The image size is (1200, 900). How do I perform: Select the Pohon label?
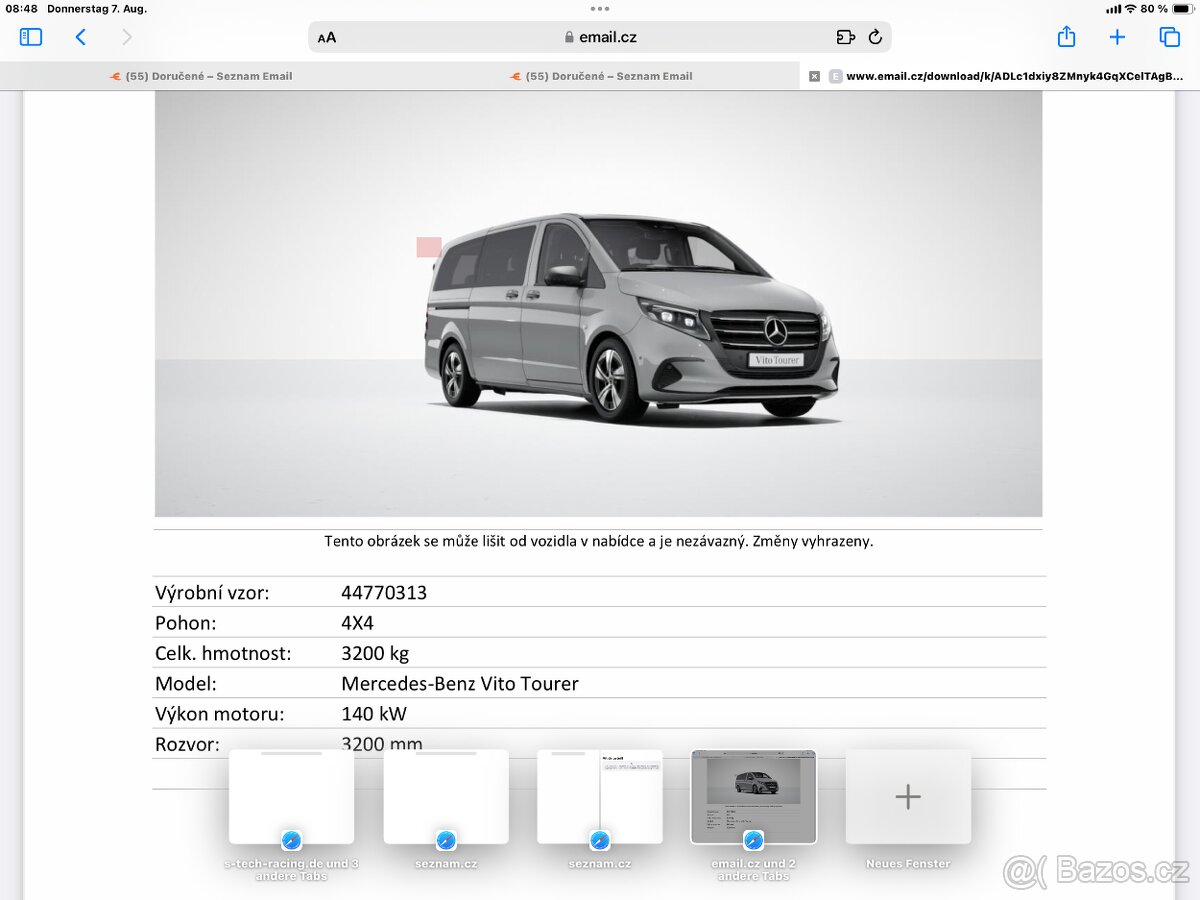[185, 623]
